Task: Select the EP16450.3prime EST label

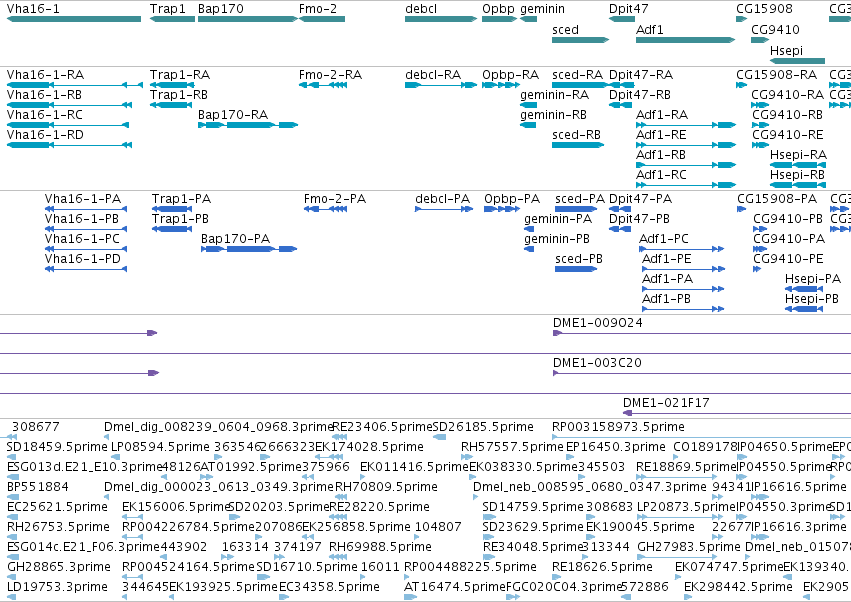Action: pyautogui.click(x=615, y=447)
